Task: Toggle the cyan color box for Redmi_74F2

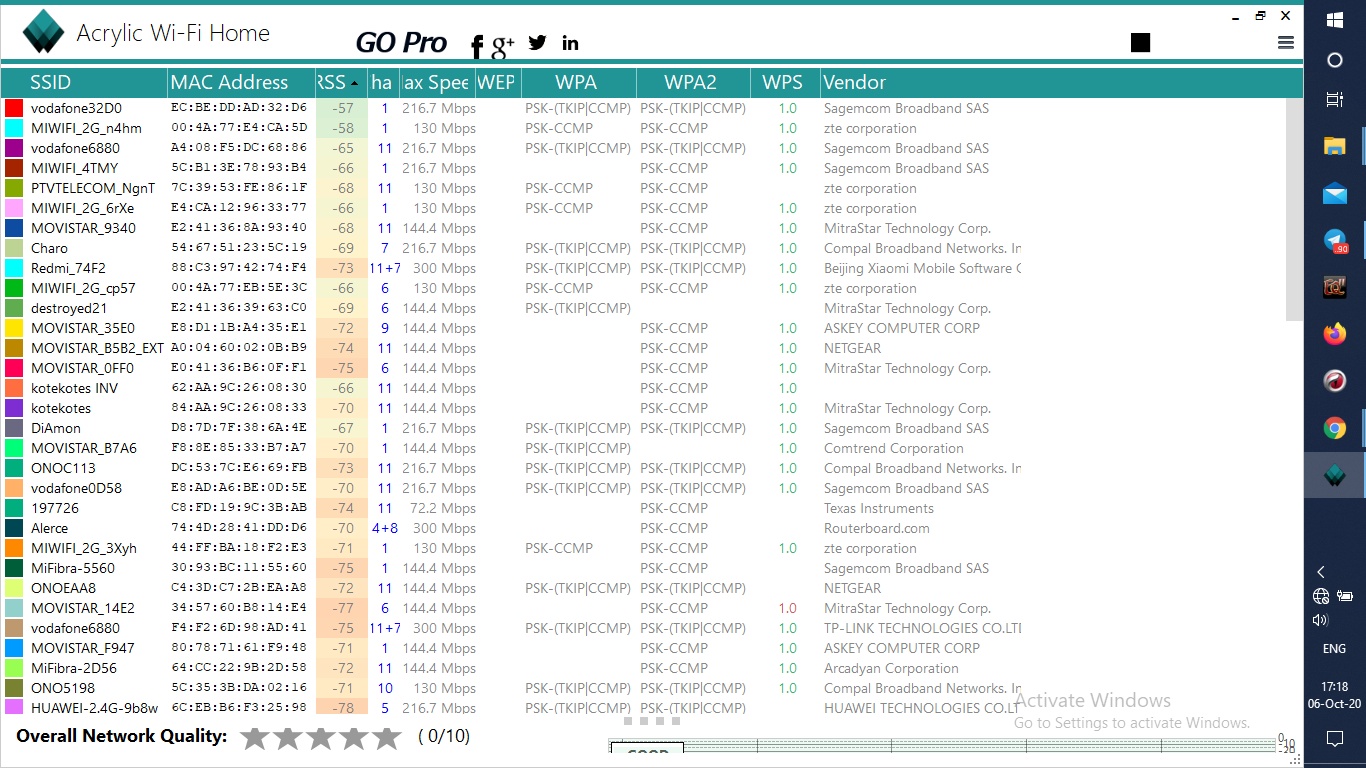Action: coord(14,268)
